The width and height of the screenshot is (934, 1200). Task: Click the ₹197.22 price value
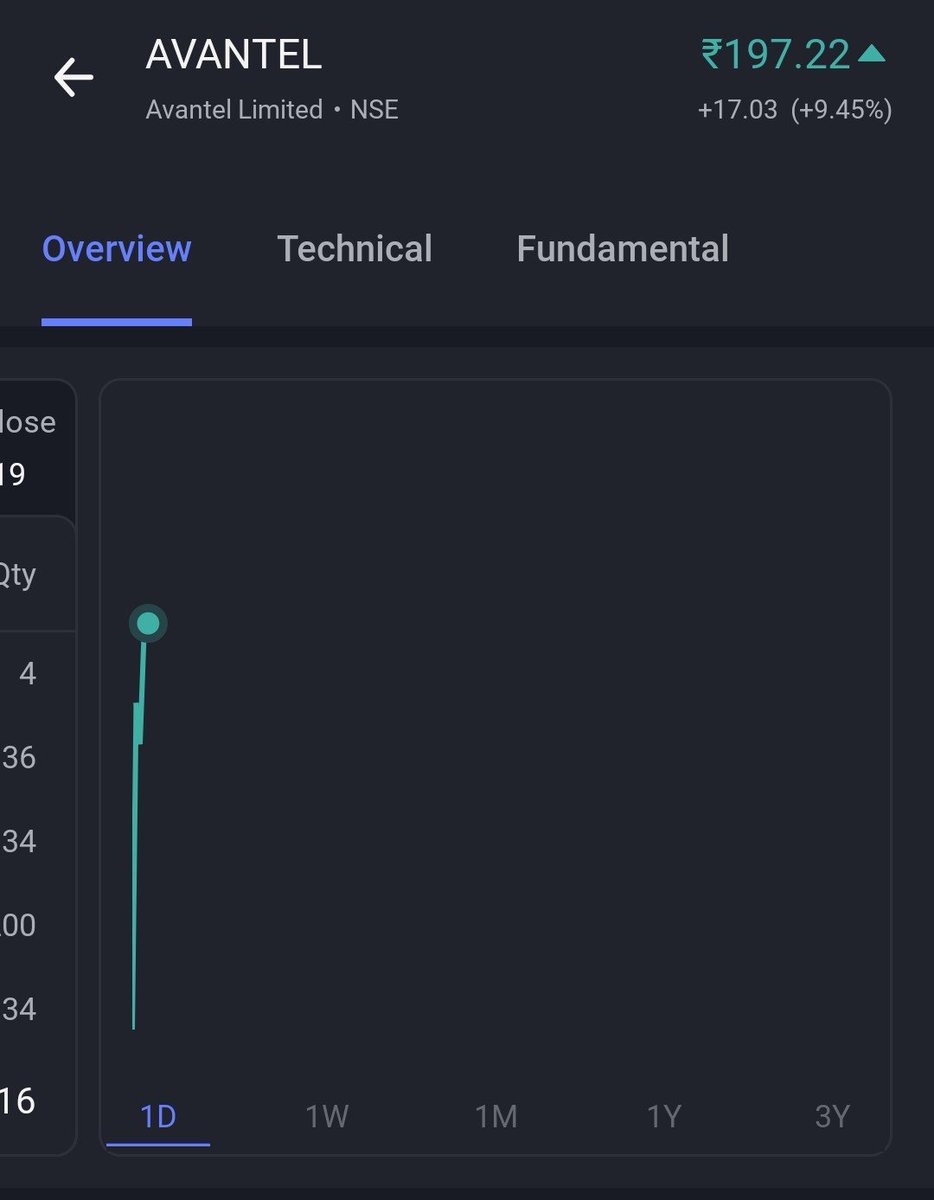(x=775, y=55)
